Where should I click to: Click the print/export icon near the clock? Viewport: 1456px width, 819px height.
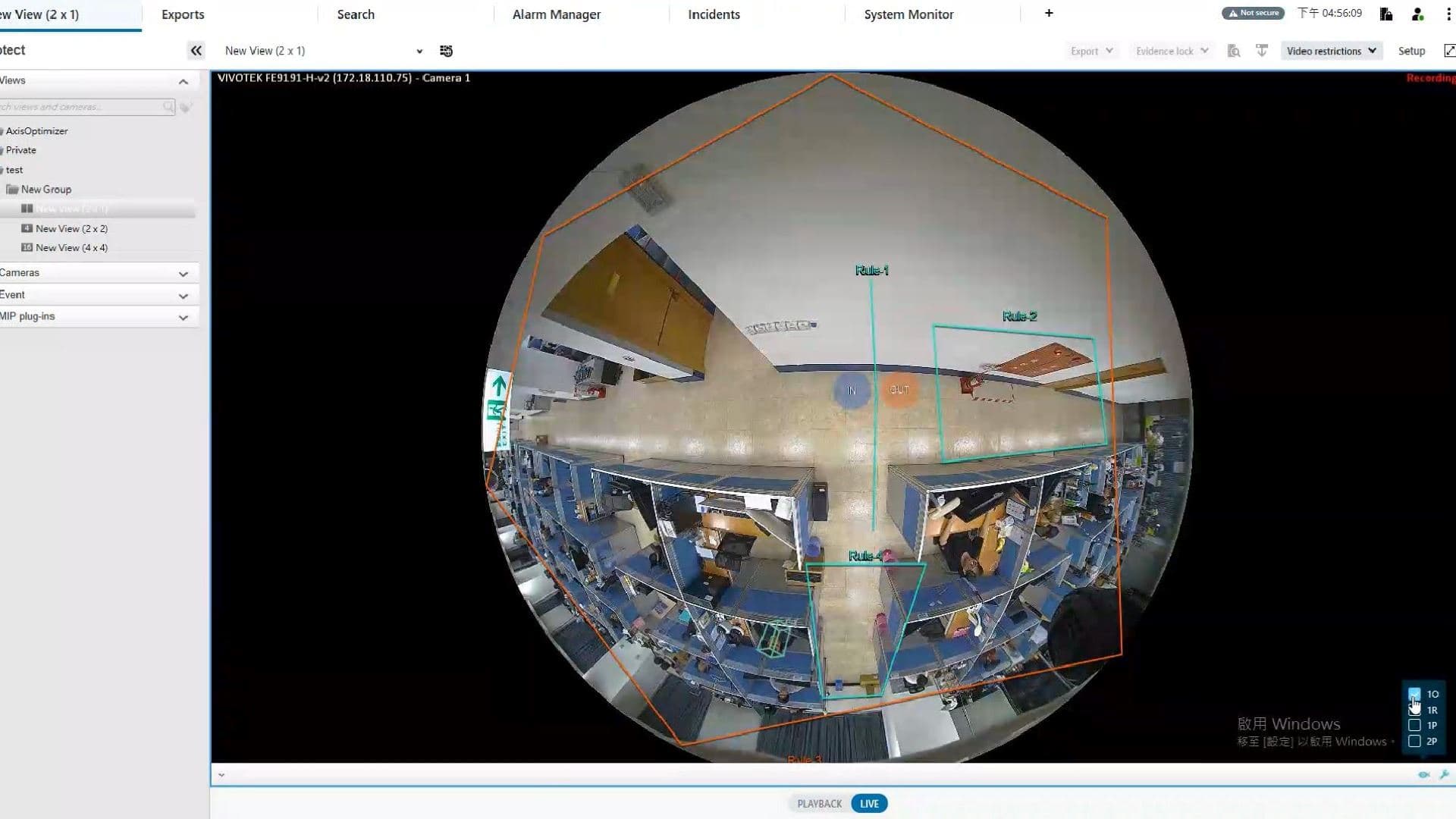pyautogui.click(x=1385, y=14)
